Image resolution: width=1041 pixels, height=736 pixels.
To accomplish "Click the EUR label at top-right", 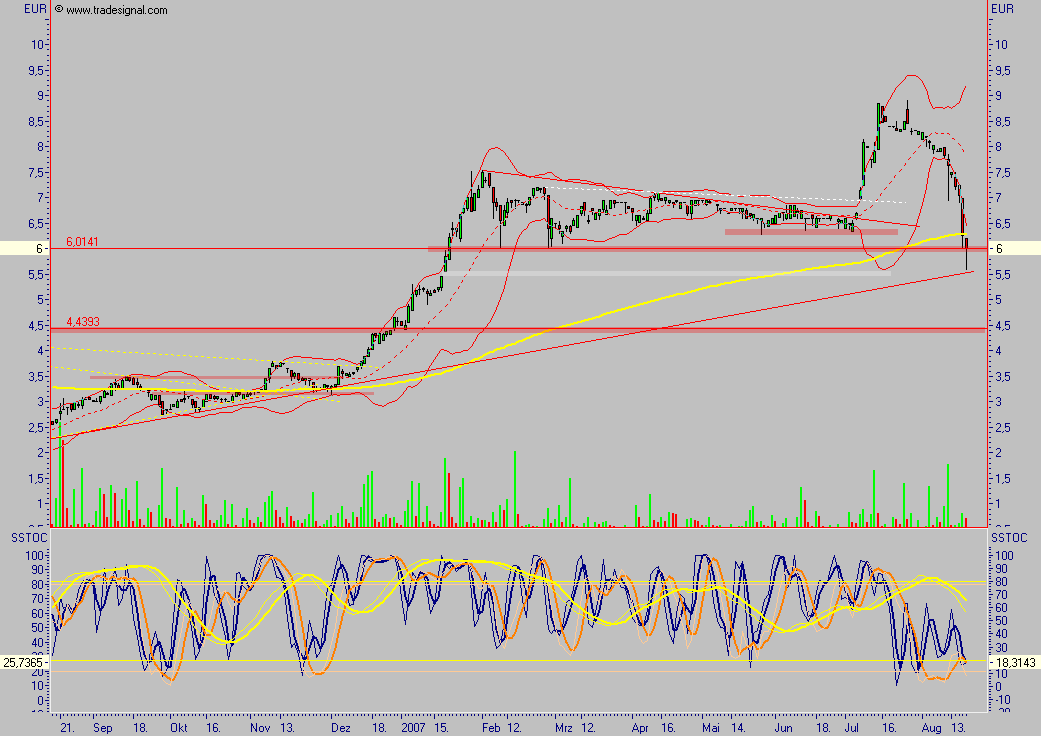I will tap(1003, 9).
